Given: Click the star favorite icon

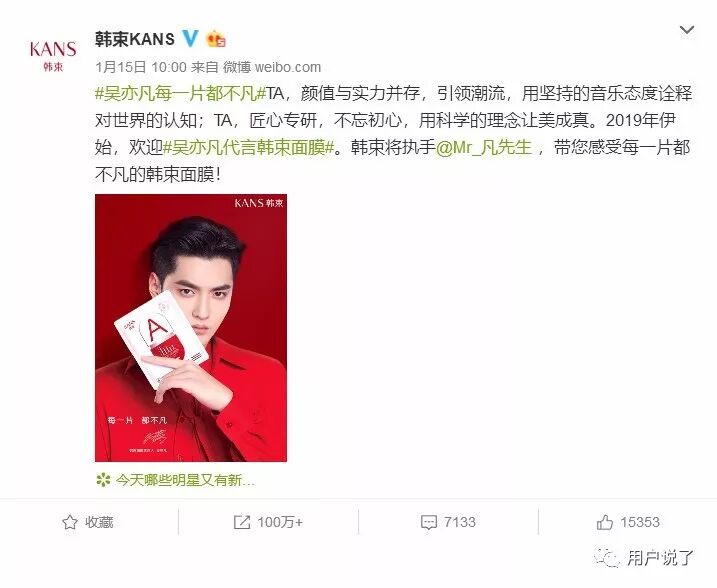Looking at the screenshot, I should pos(70,522).
